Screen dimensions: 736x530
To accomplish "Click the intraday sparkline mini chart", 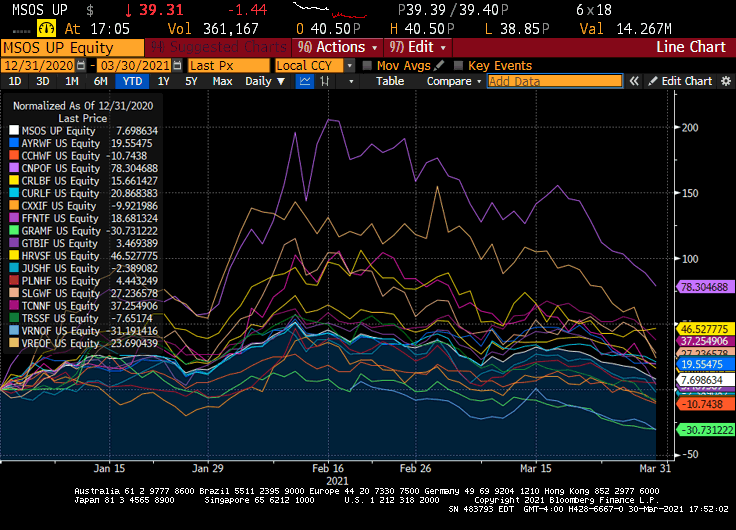I will point(329,10).
